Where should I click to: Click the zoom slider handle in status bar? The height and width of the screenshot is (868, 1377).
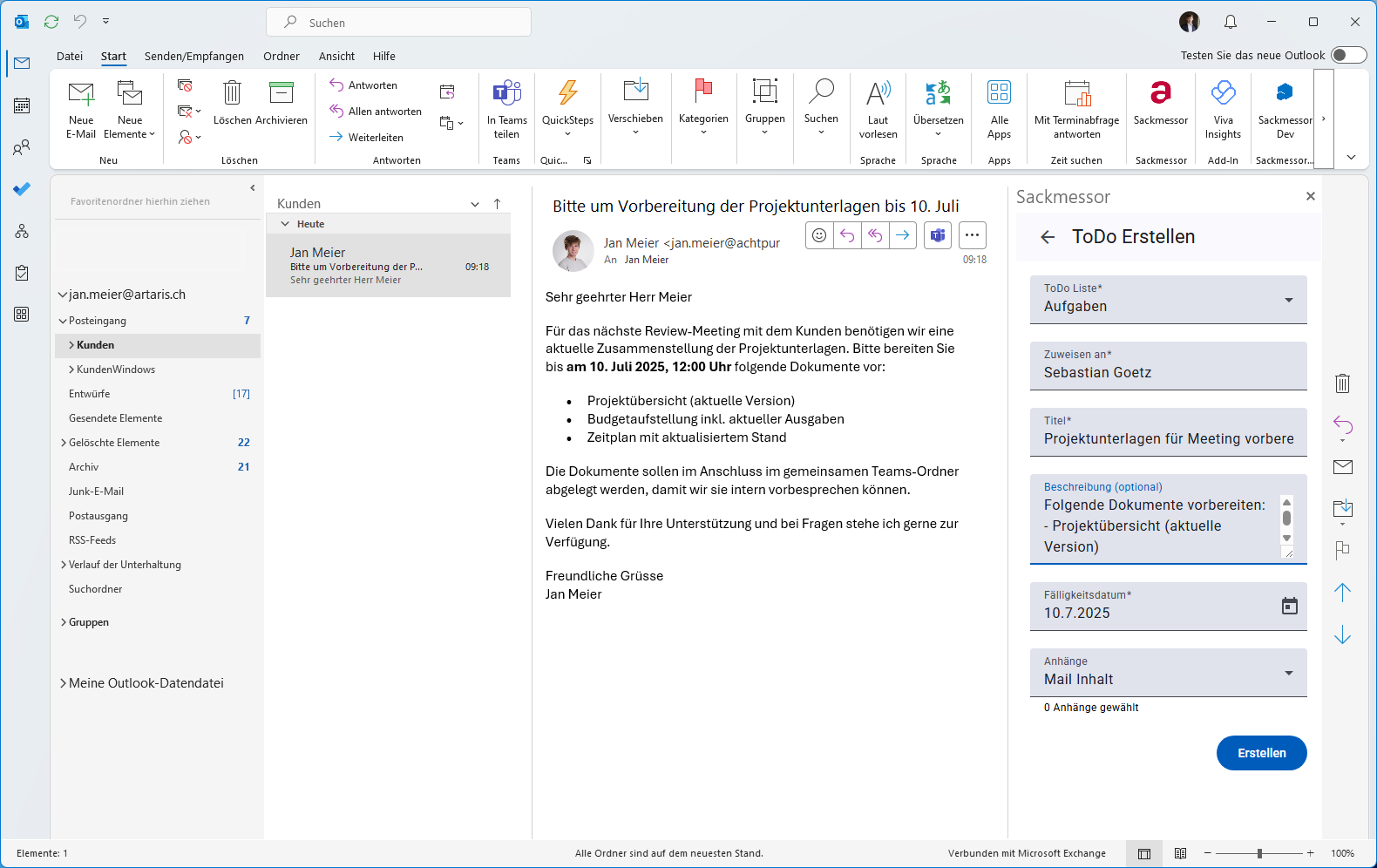click(1259, 854)
